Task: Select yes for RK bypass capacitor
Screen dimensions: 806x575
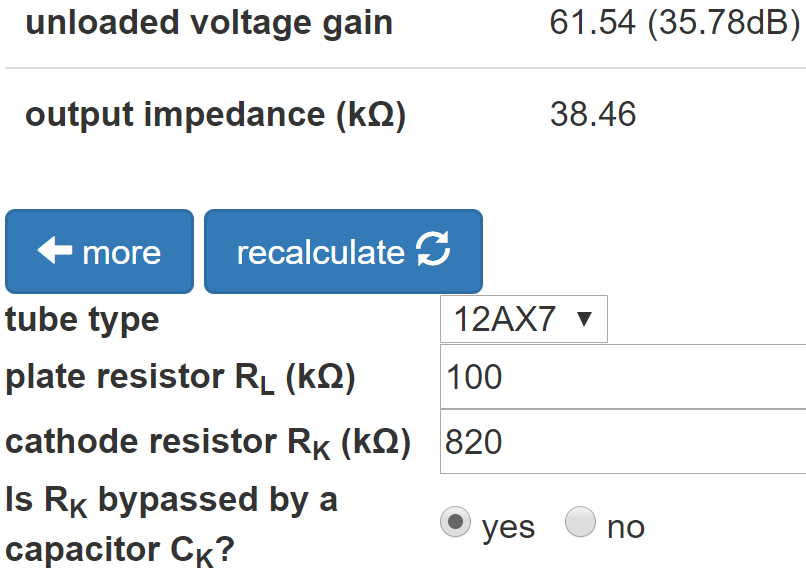Action: tap(455, 522)
